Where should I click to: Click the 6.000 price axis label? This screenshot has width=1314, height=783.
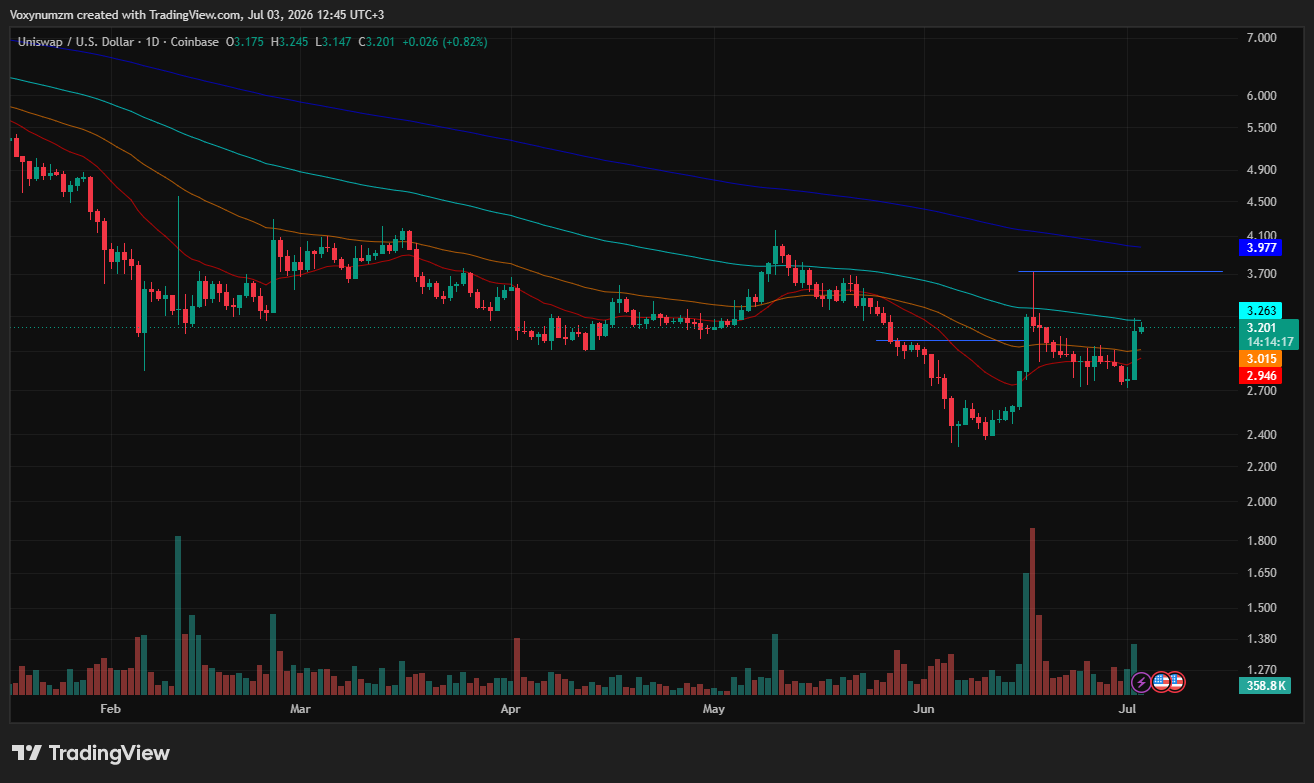(x=1263, y=96)
